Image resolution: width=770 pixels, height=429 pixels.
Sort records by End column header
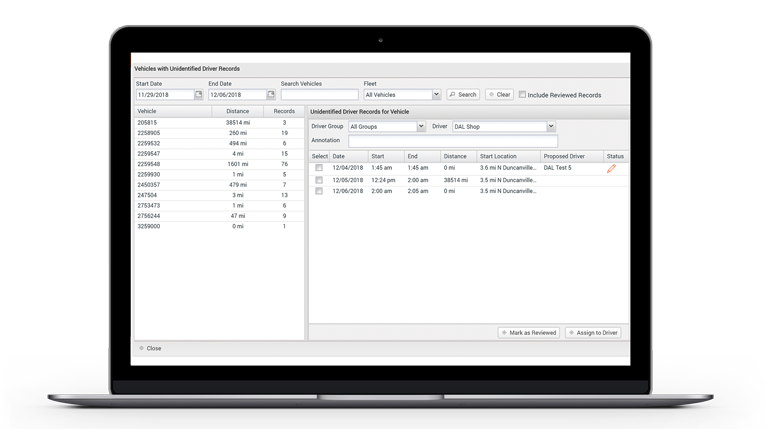tap(422, 156)
